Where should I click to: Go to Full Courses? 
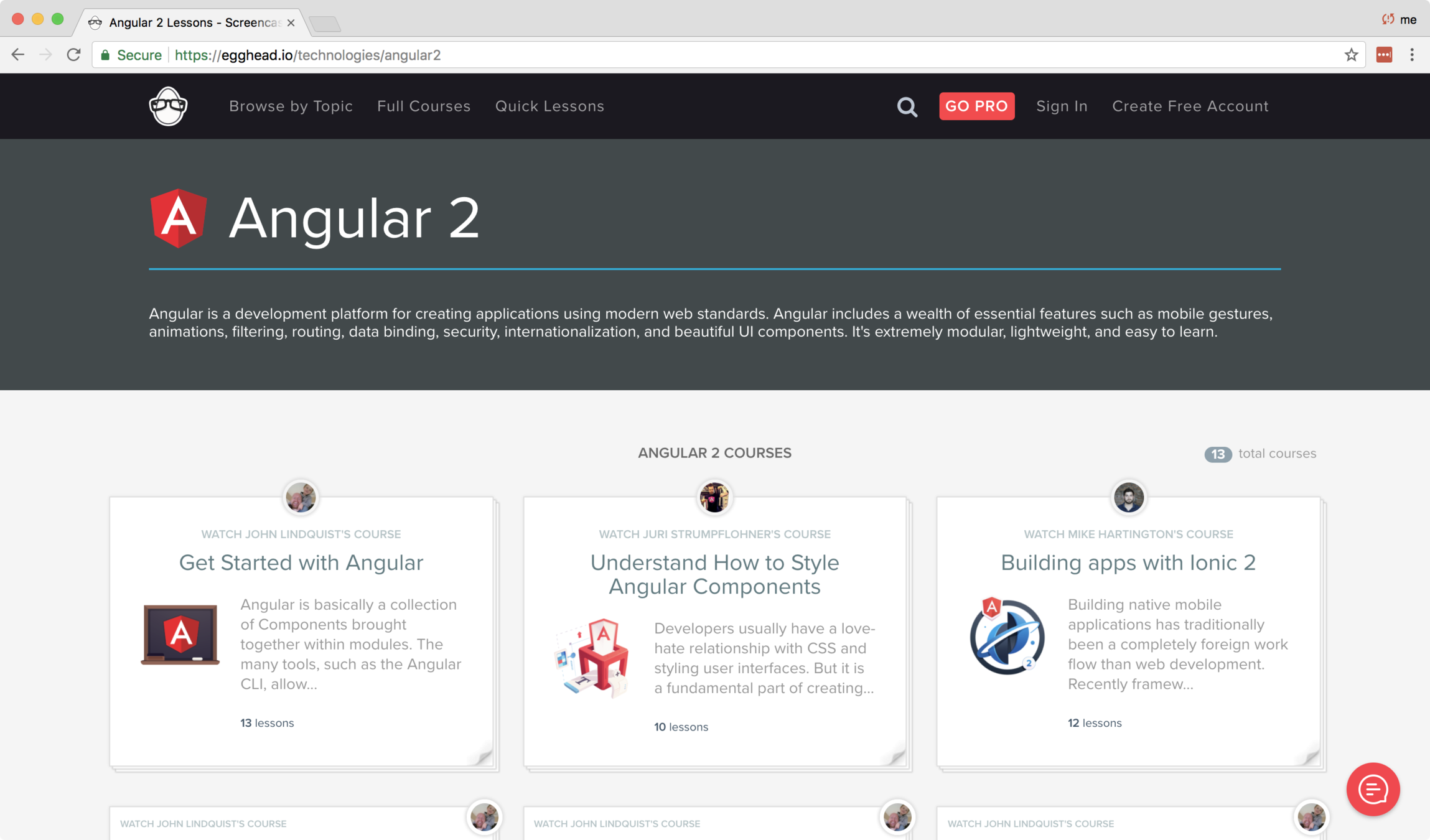pos(423,106)
